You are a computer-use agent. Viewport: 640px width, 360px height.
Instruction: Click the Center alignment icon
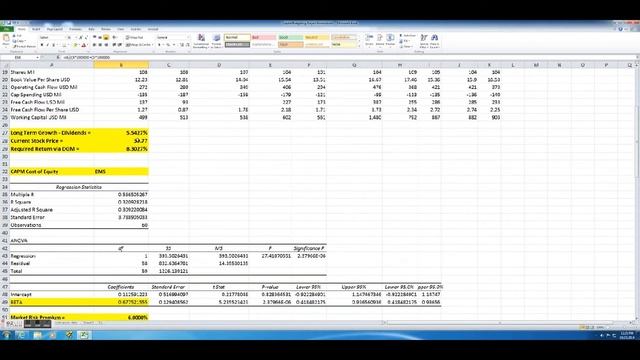[100, 45]
